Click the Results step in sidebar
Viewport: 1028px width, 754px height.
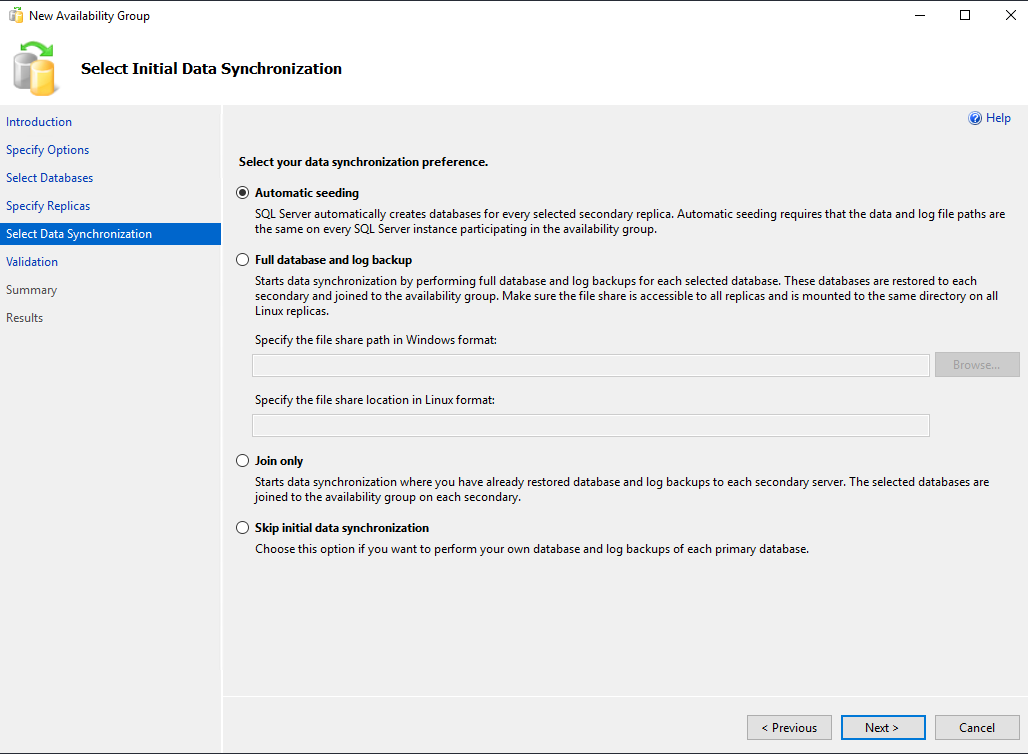click(x=24, y=318)
